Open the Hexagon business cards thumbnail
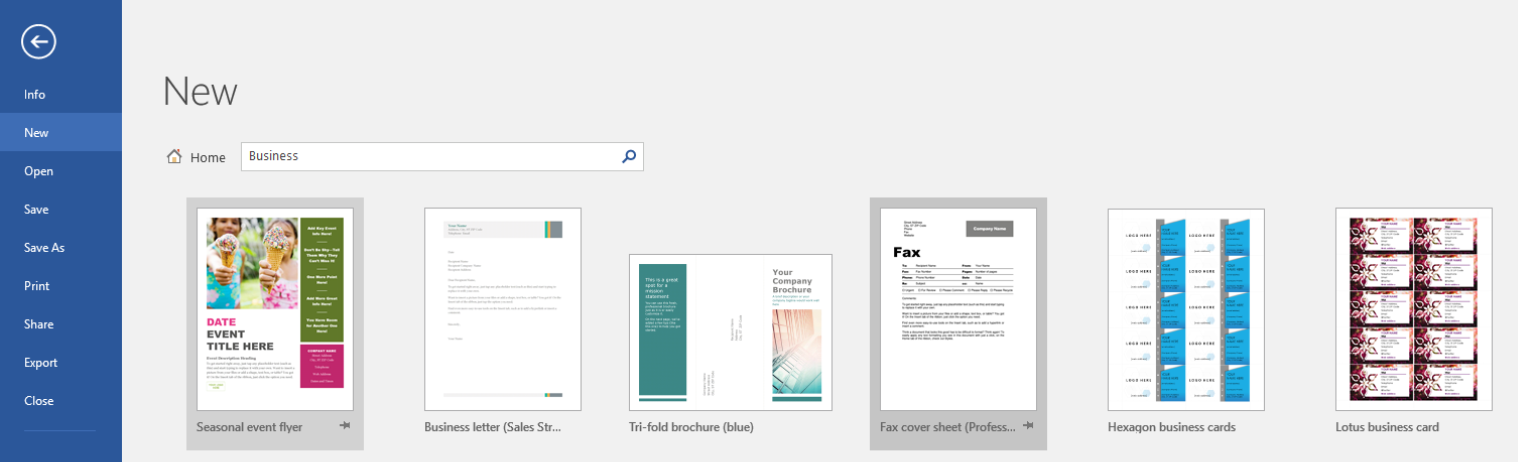Image resolution: width=1518 pixels, height=462 pixels. coord(1186,310)
